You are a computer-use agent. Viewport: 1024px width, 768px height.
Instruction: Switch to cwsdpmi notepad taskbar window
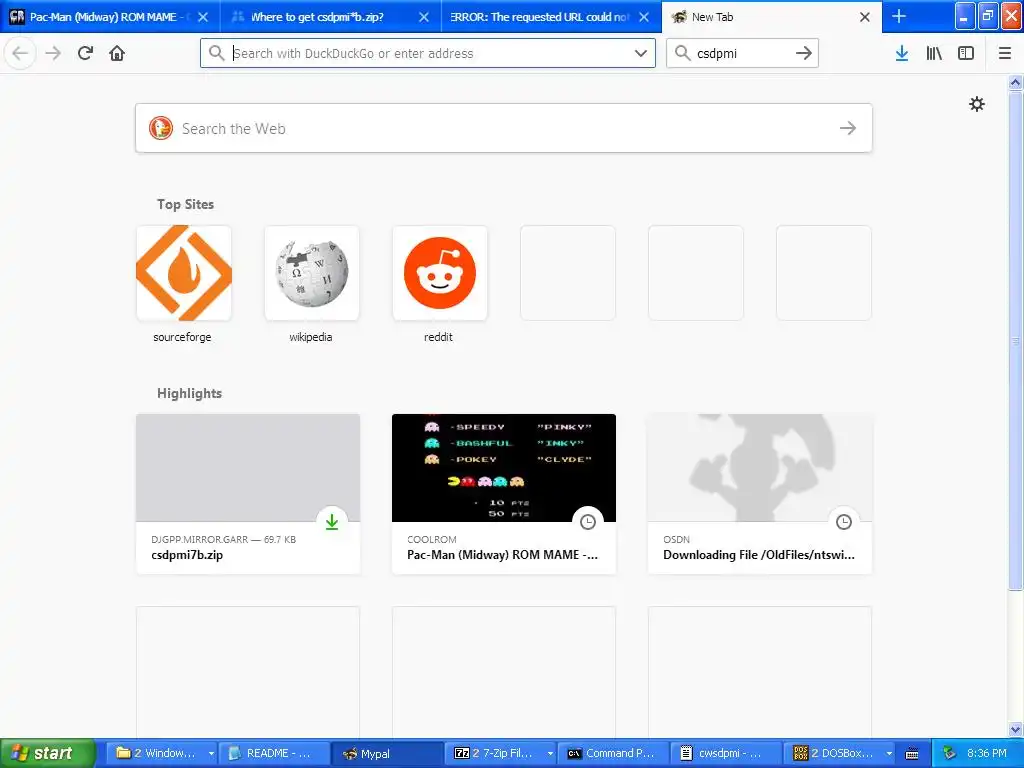pos(728,753)
